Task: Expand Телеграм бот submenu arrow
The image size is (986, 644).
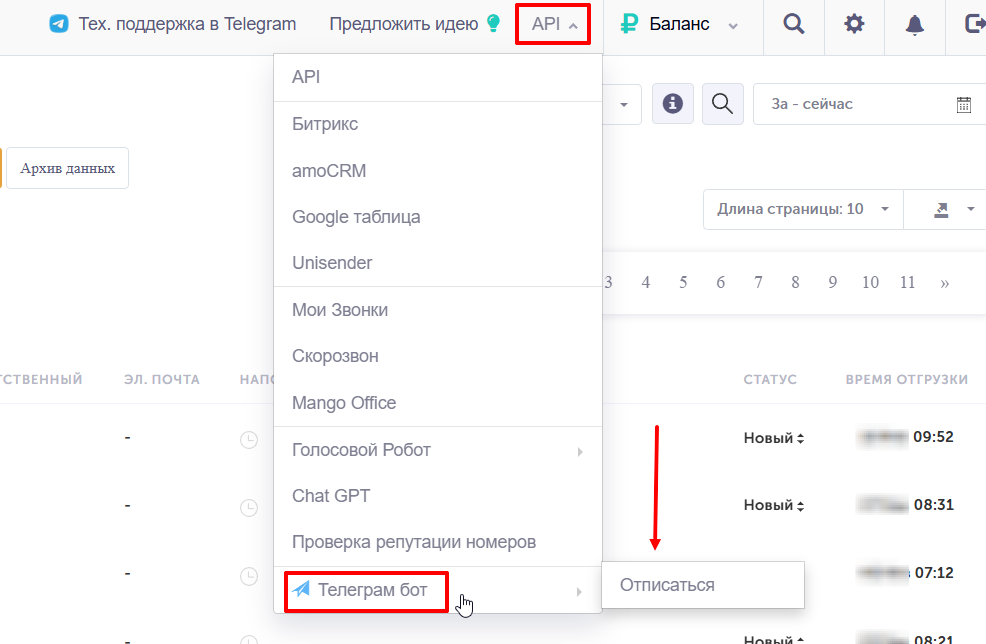Action: pos(579,591)
